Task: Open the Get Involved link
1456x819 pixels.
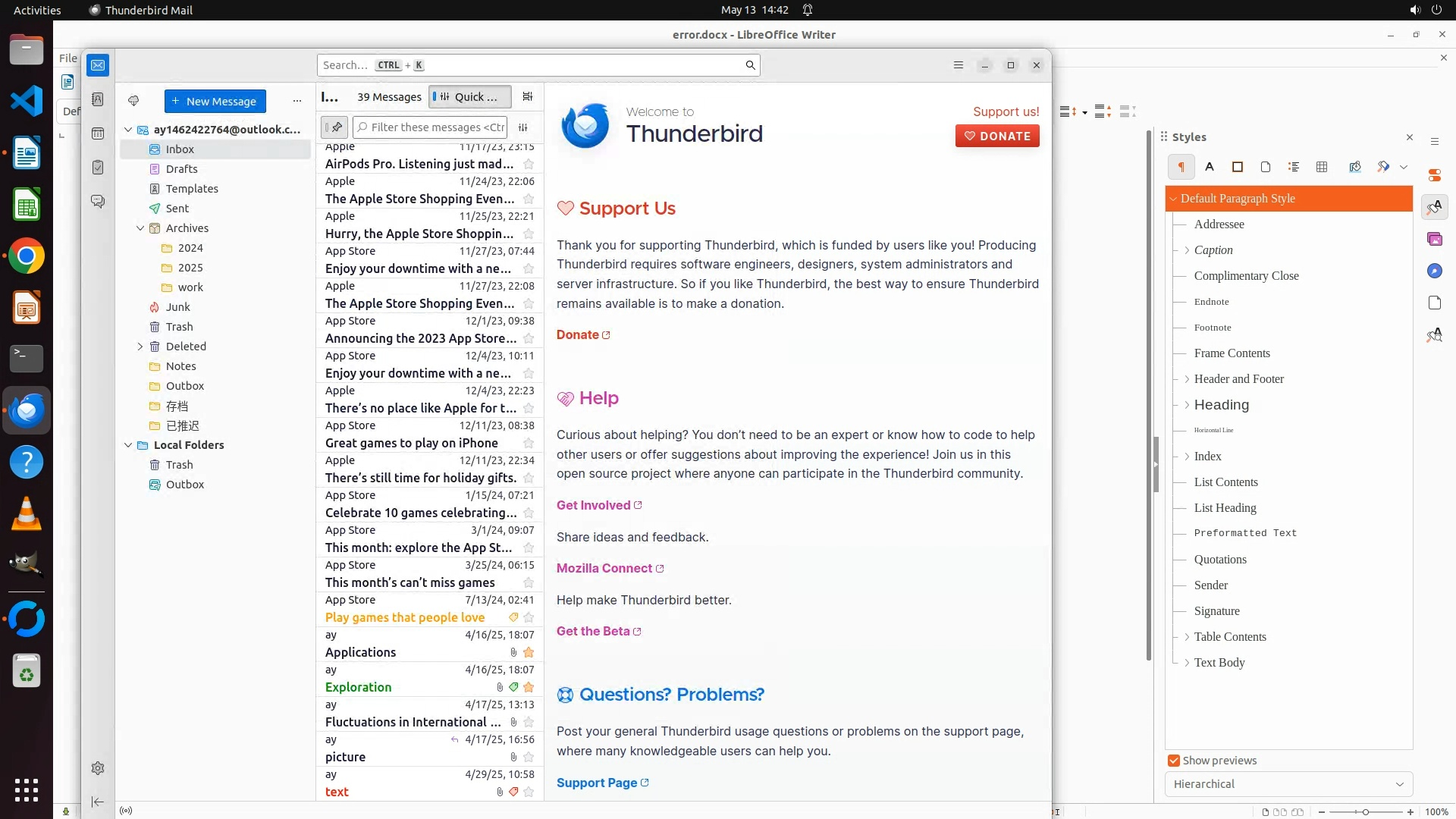Action: pos(594,505)
